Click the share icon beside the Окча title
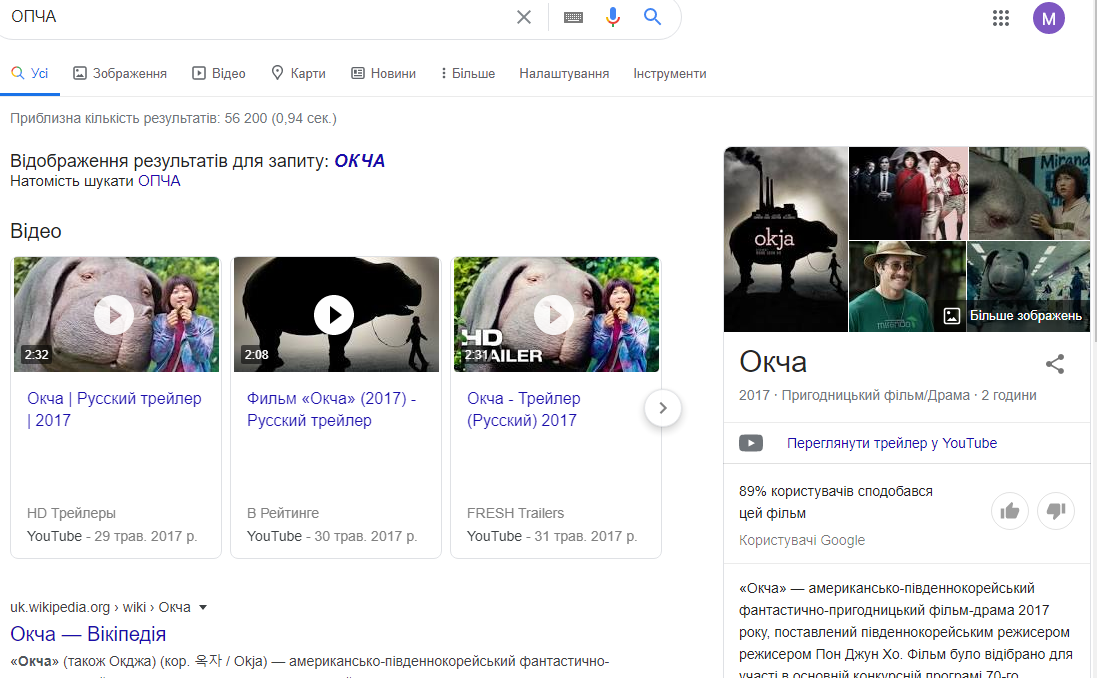The height and width of the screenshot is (678, 1097). click(1055, 365)
